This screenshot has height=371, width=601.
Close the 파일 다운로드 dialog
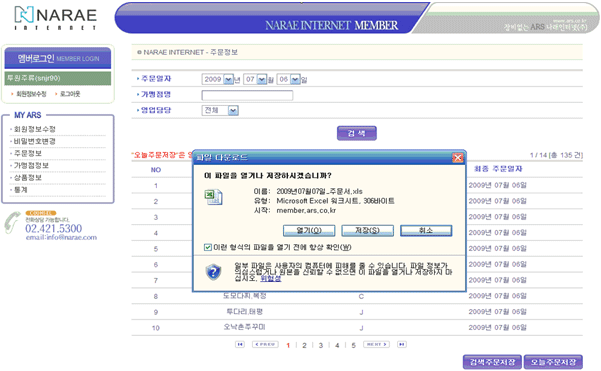coord(458,158)
